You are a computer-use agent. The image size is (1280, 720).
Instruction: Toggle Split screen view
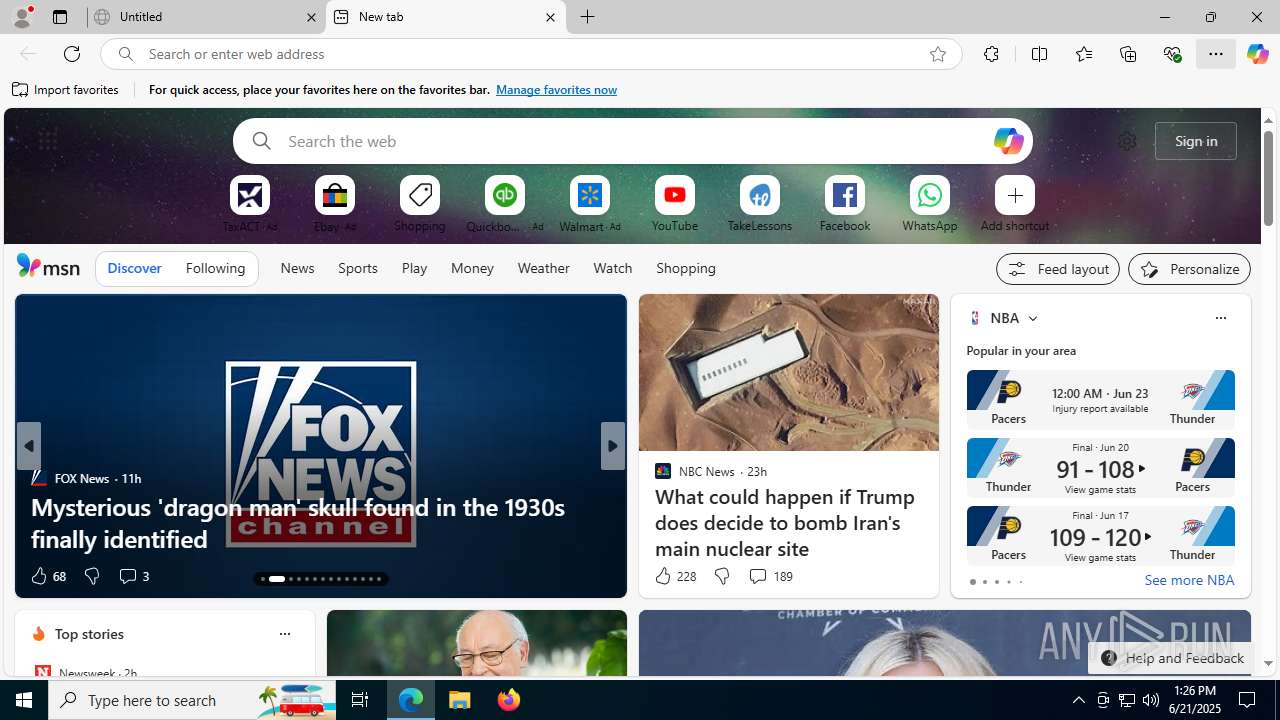coord(1039,54)
